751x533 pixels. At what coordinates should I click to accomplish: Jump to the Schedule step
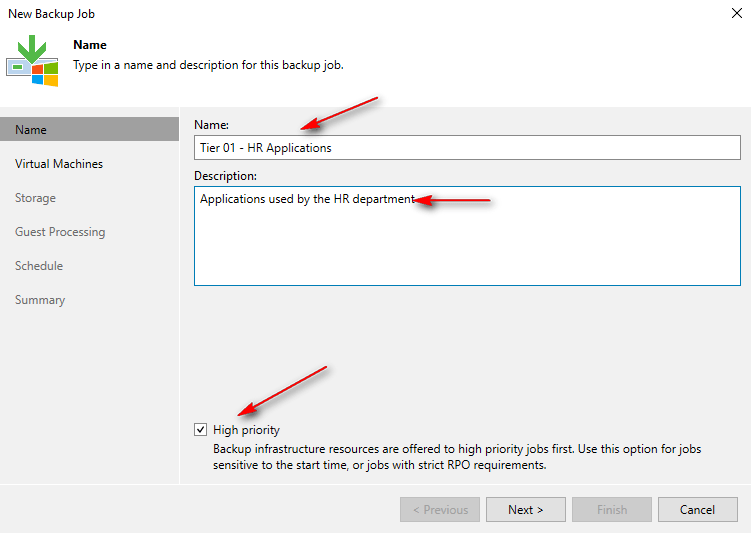point(39,266)
